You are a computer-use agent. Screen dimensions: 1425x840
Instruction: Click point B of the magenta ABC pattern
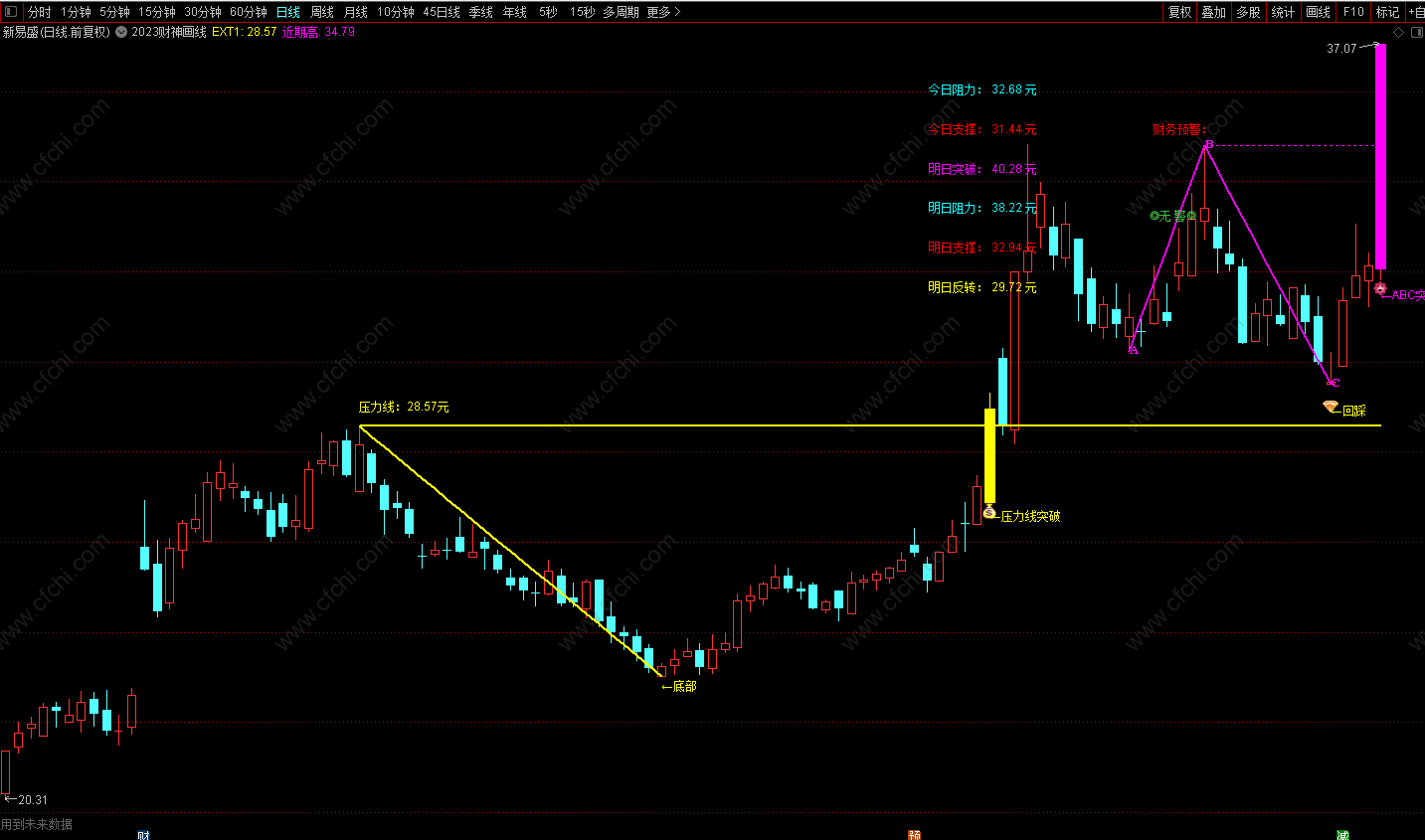coord(1208,145)
